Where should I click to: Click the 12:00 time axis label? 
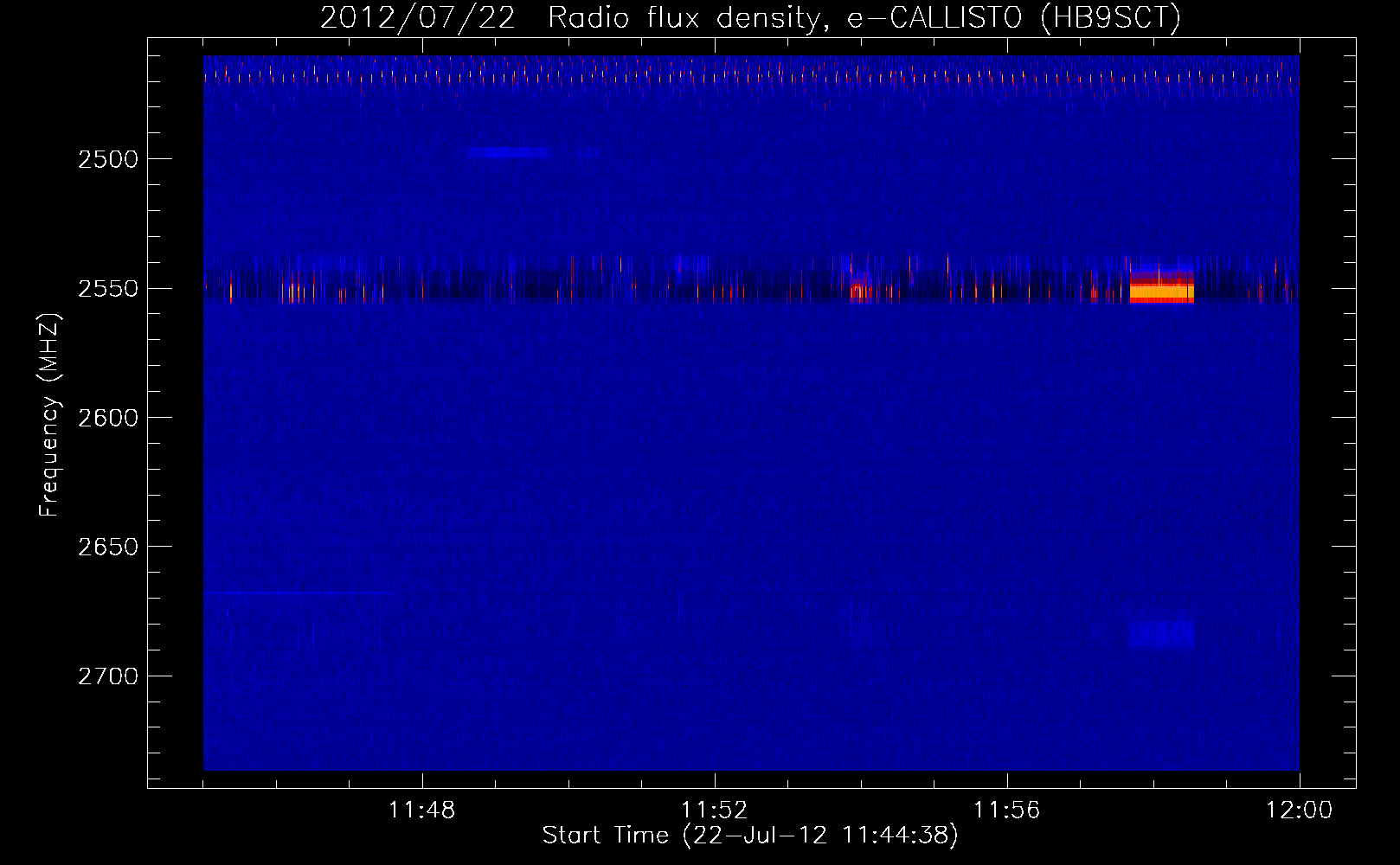point(1300,811)
